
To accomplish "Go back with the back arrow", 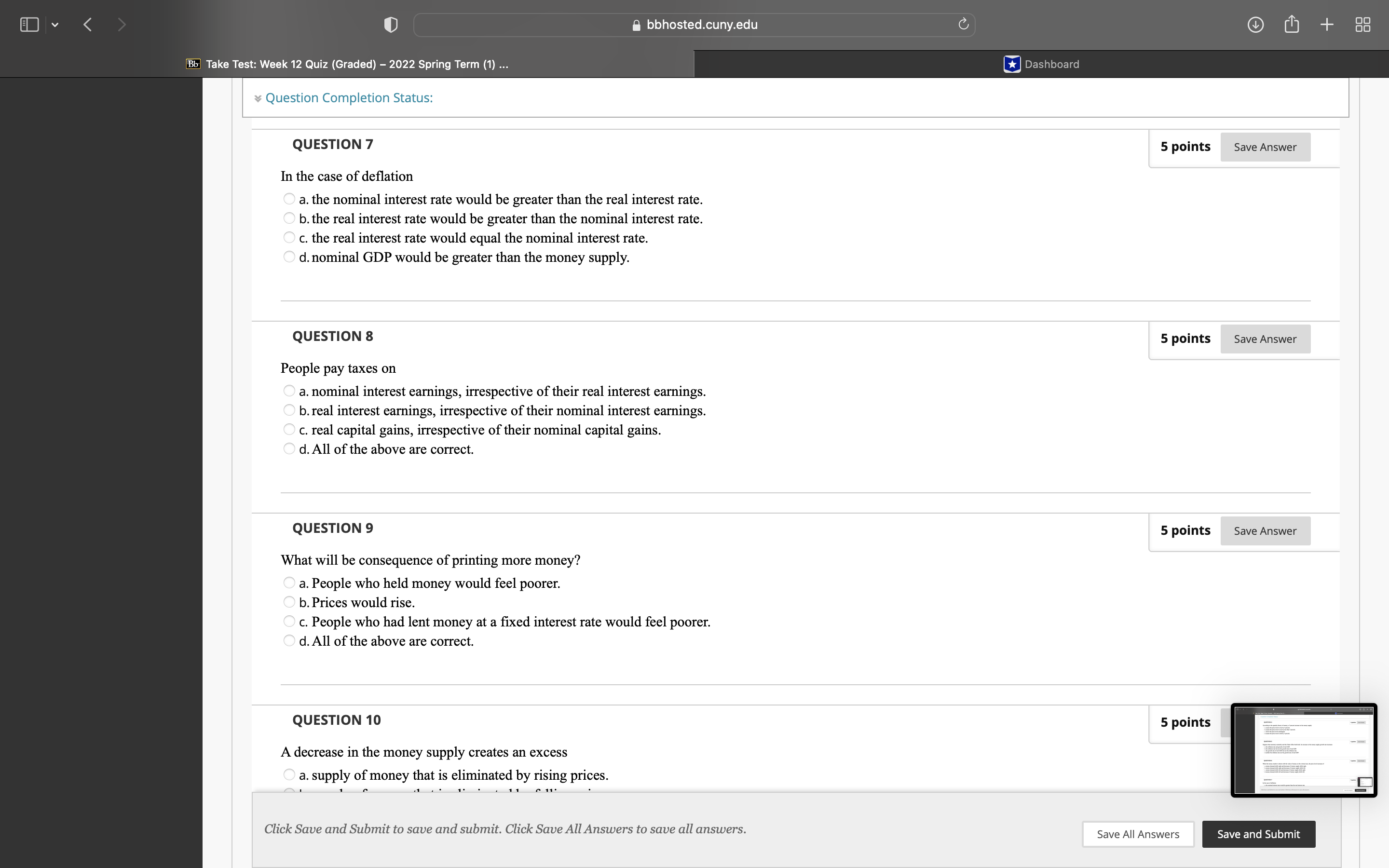I will pyautogui.click(x=88, y=25).
